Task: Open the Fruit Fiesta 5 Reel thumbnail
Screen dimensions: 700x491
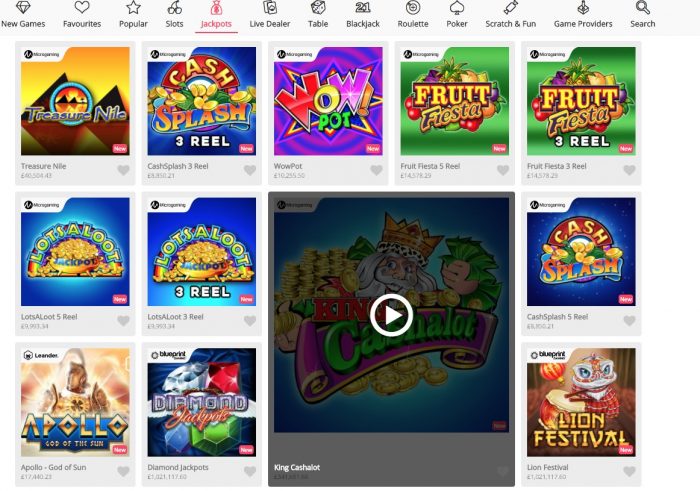Action: tap(454, 101)
